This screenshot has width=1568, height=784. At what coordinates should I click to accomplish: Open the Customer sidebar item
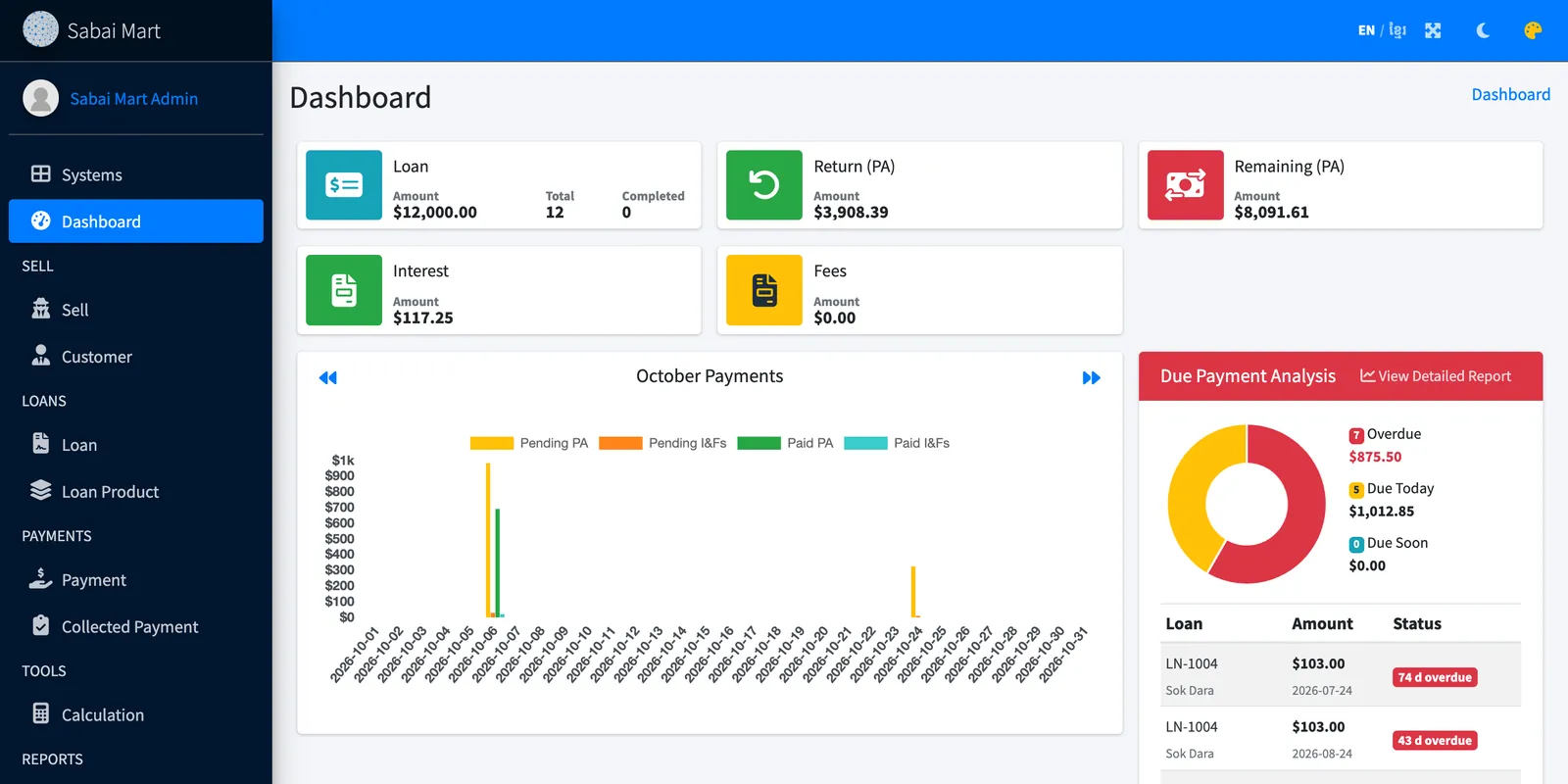tap(136, 357)
